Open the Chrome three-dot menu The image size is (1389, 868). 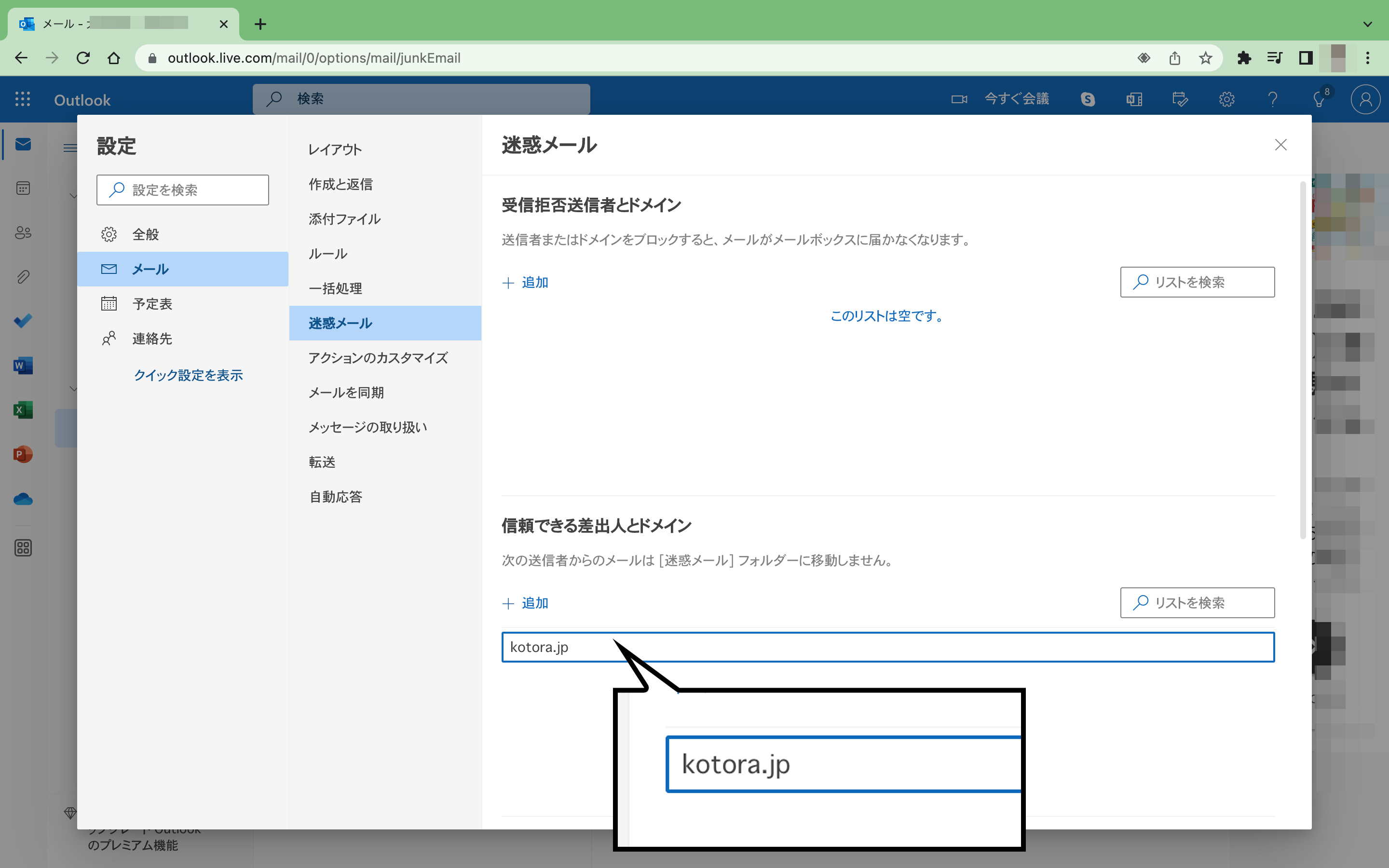[x=1368, y=58]
